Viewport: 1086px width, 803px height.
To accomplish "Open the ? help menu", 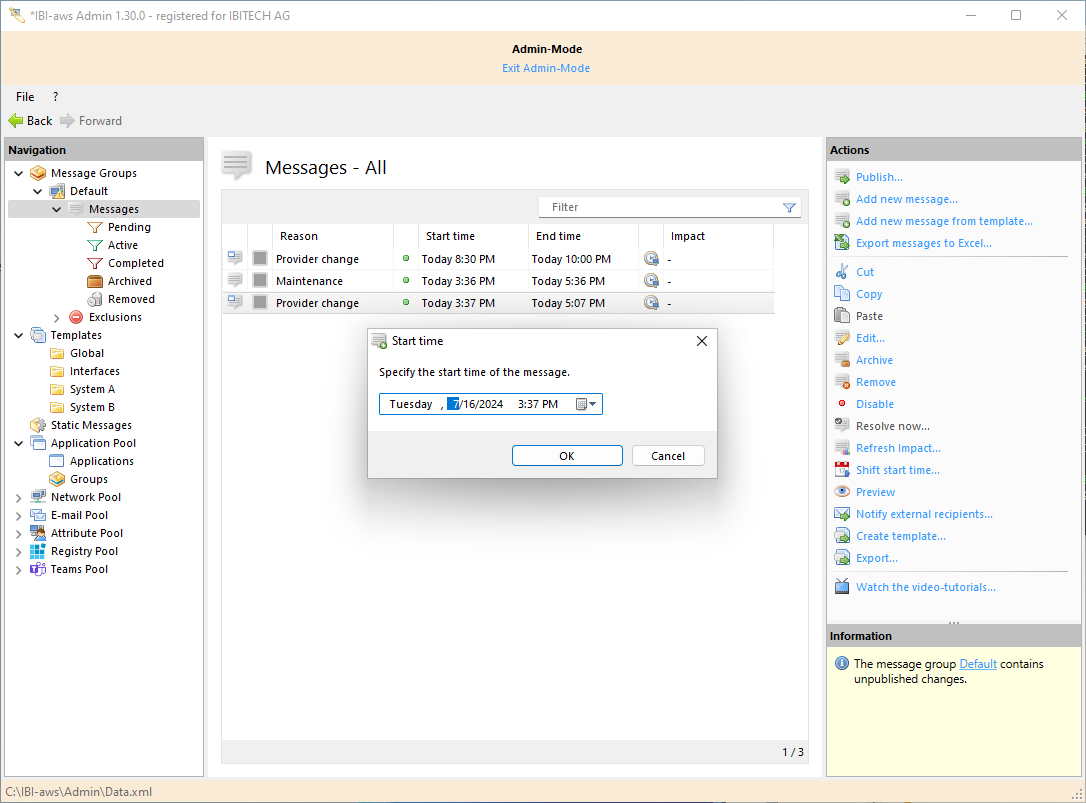I will (x=55, y=97).
